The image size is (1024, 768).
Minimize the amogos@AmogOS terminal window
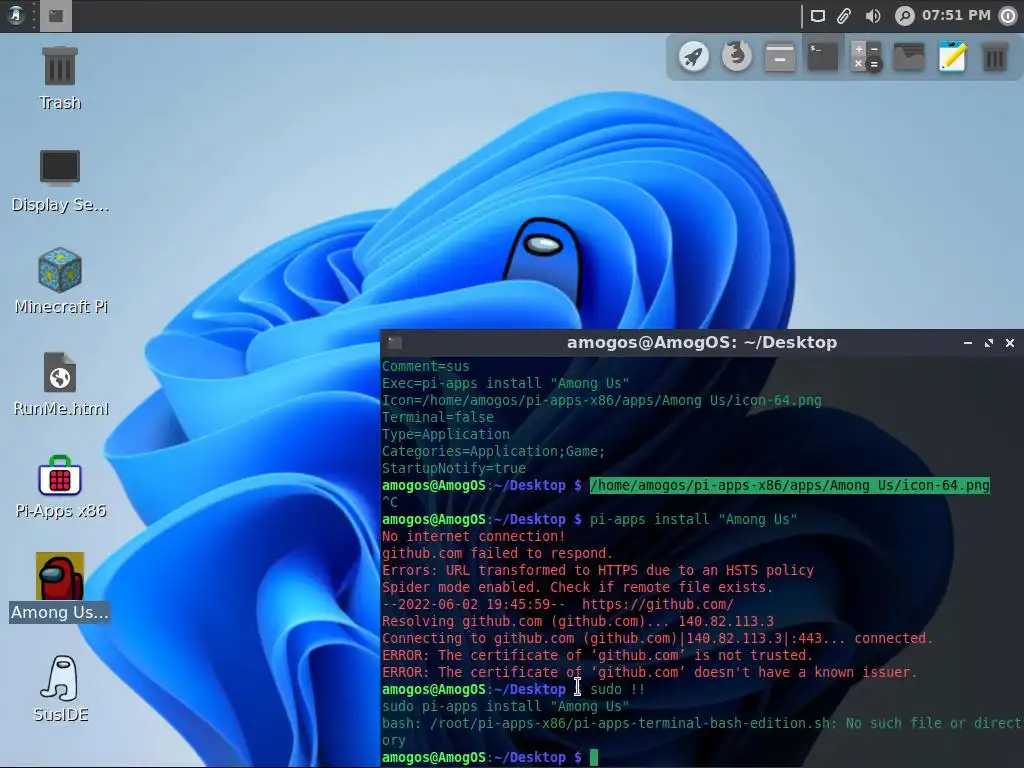coord(968,343)
